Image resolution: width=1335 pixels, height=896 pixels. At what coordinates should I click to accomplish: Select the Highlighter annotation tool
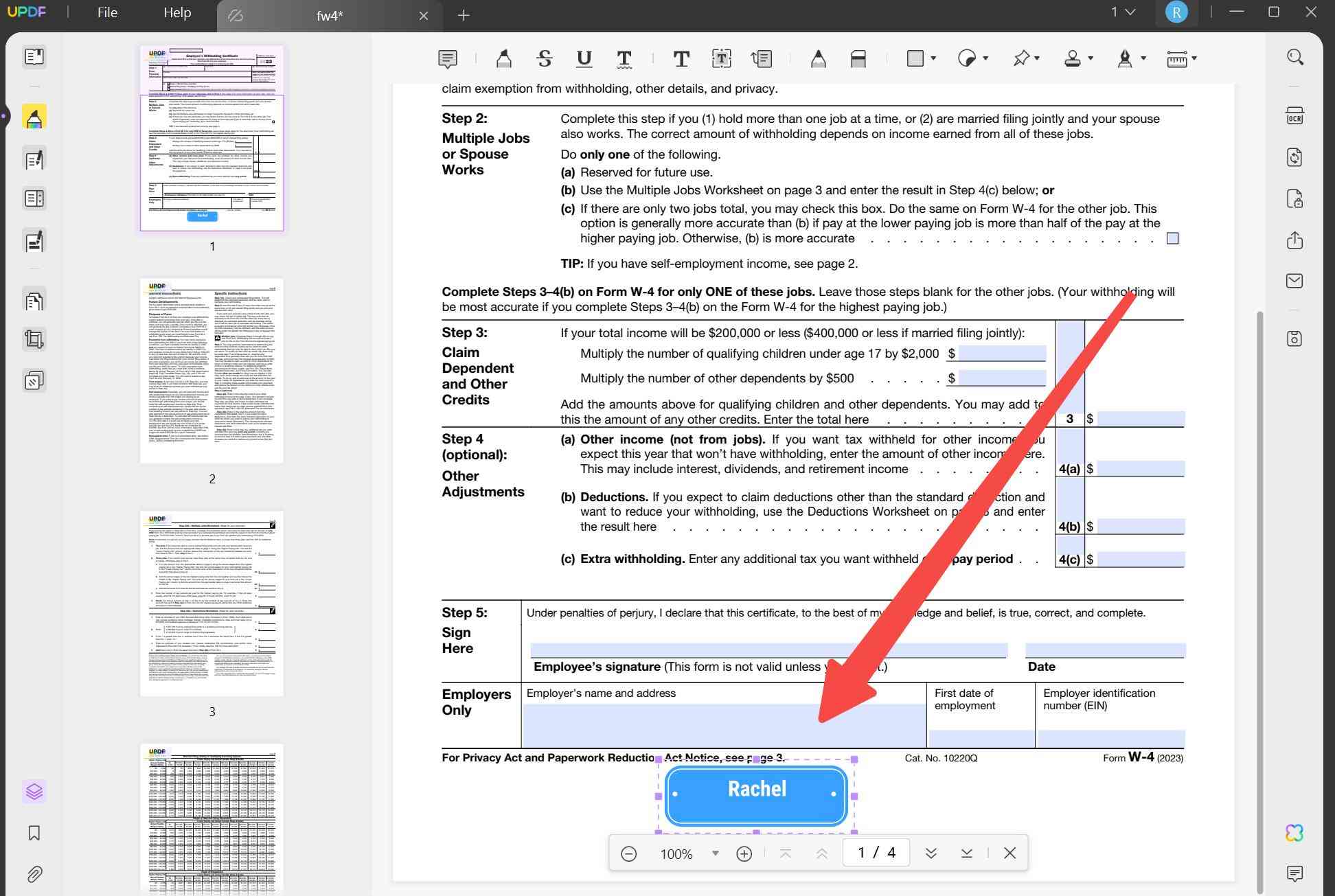tap(503, 58)
